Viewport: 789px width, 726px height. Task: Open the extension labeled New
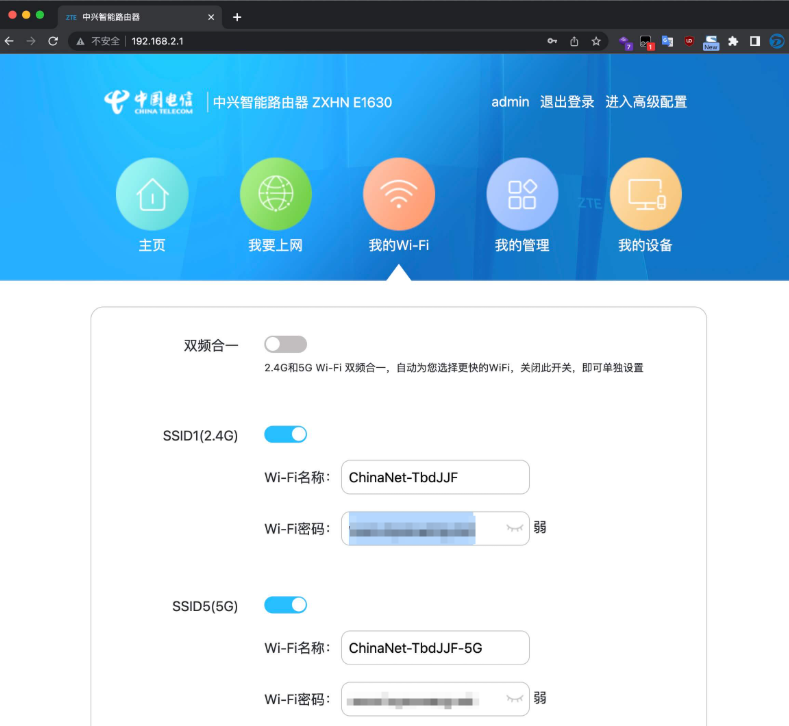tap(711, 42)
